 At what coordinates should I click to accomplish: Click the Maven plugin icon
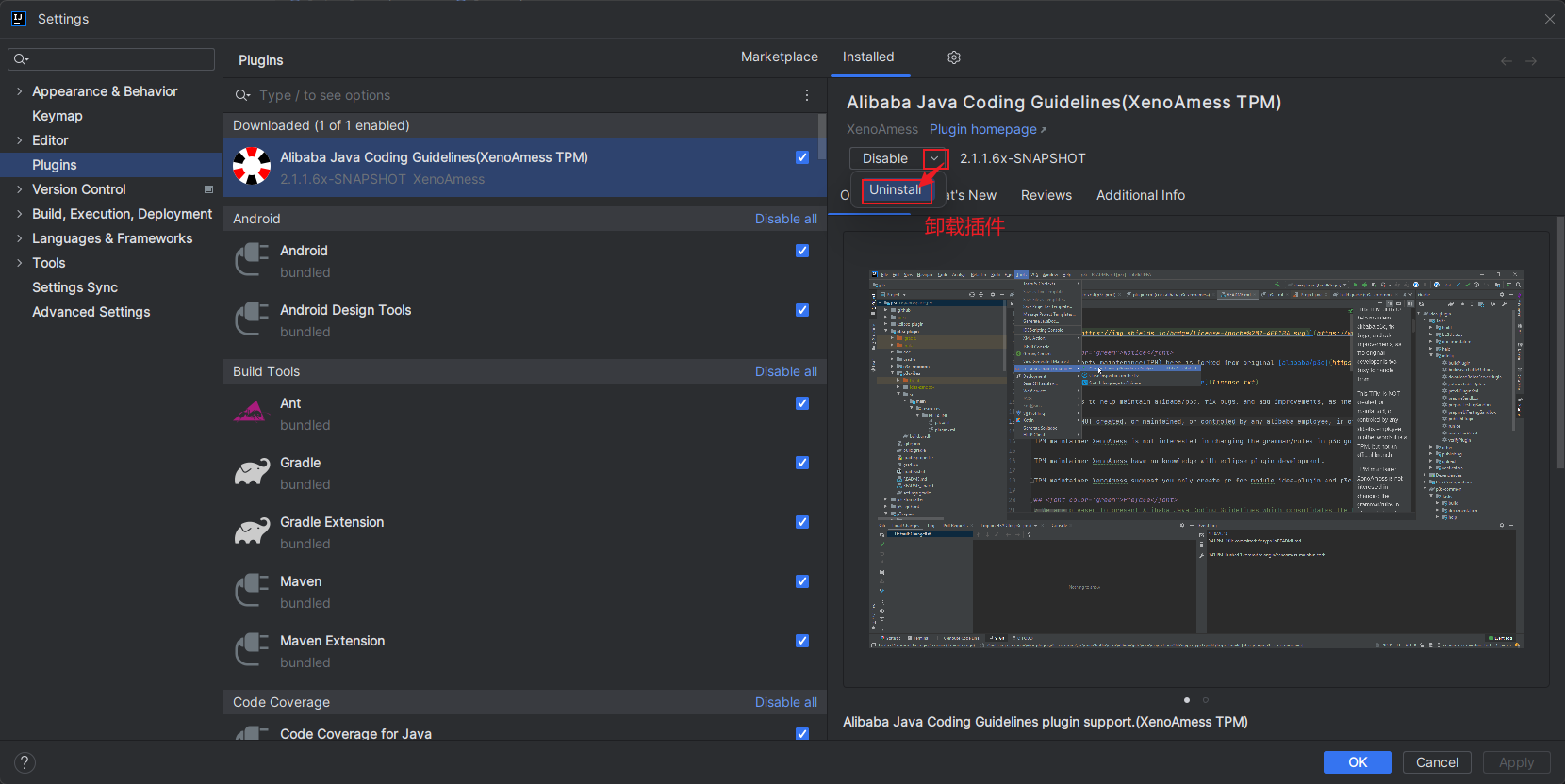coord(252,591)
